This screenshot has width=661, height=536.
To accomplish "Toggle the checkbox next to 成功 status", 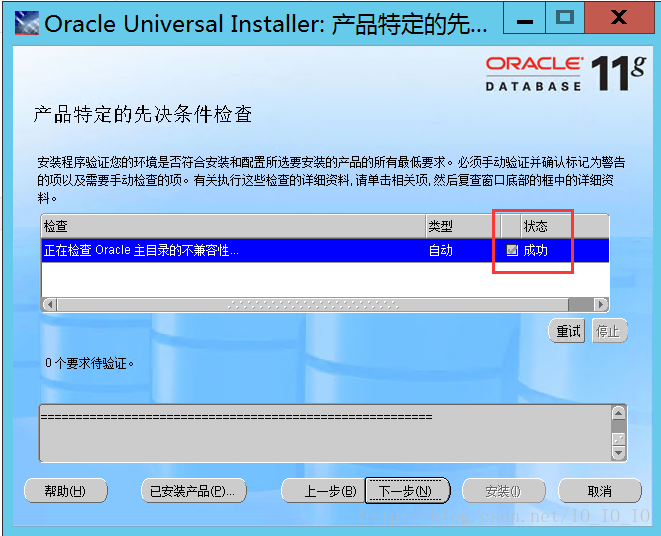I will pos(512,250).
